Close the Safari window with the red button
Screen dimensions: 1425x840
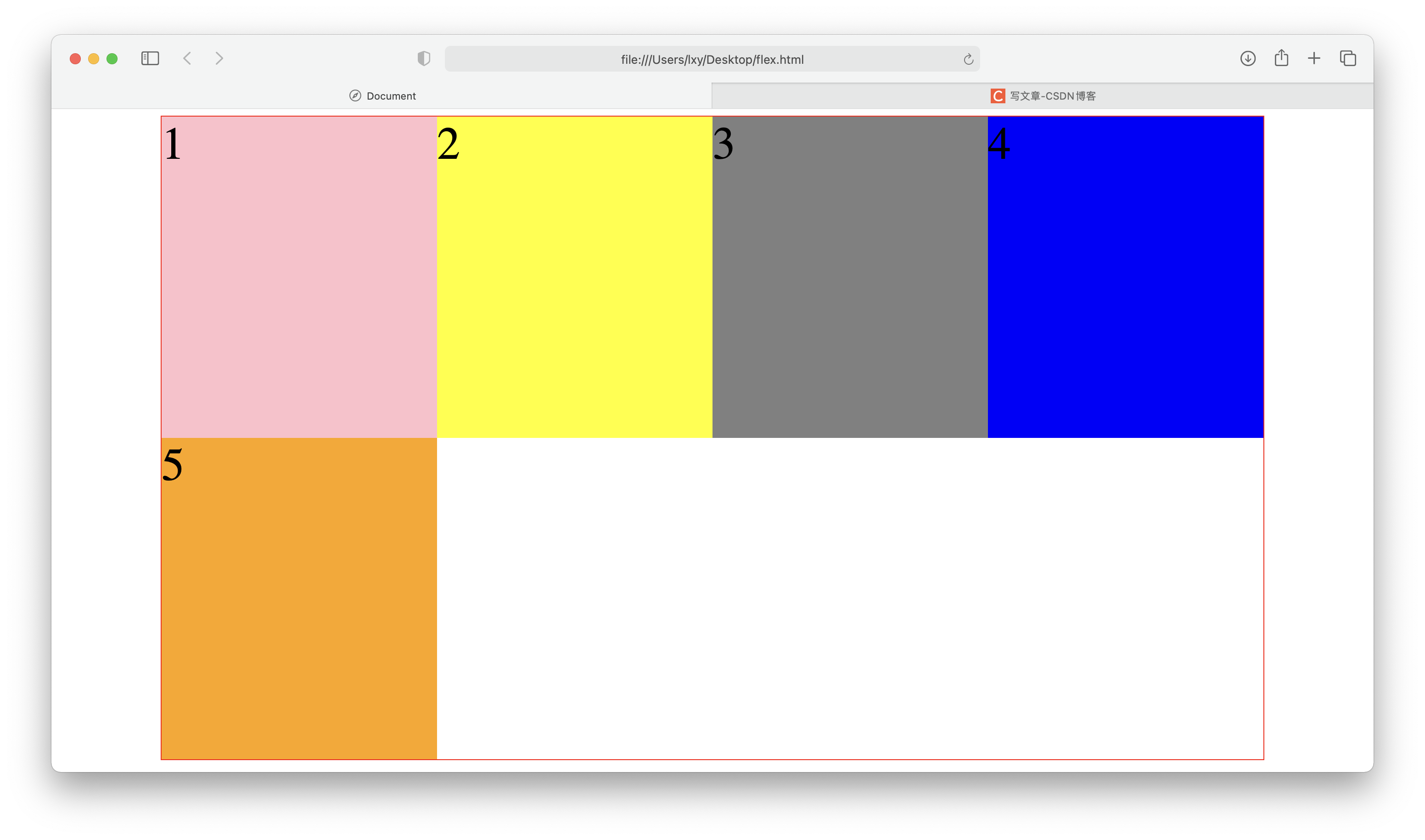75,59
